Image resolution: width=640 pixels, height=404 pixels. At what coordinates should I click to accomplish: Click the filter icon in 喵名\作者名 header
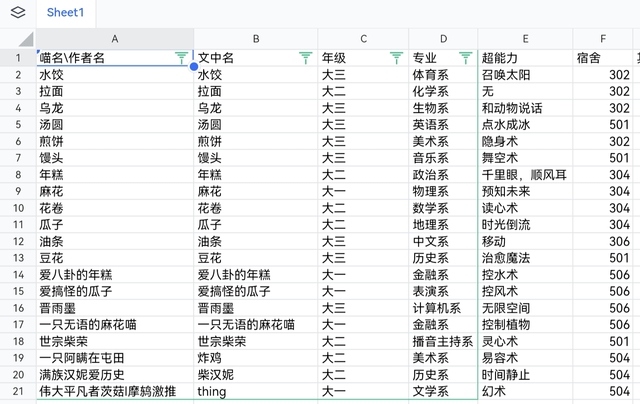181,58
